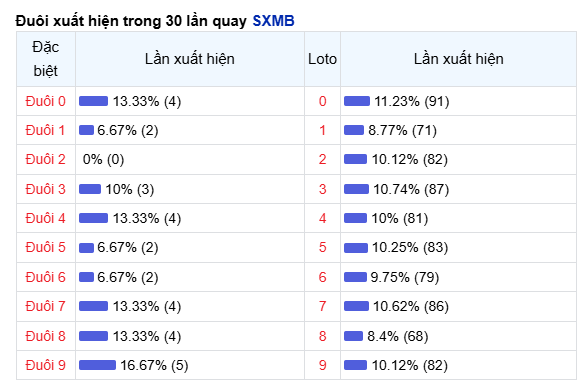Click the 8.4% (68) value
The height and width of the screenshot is (385, 587).
pyautogui.click(x=398, y=336)
